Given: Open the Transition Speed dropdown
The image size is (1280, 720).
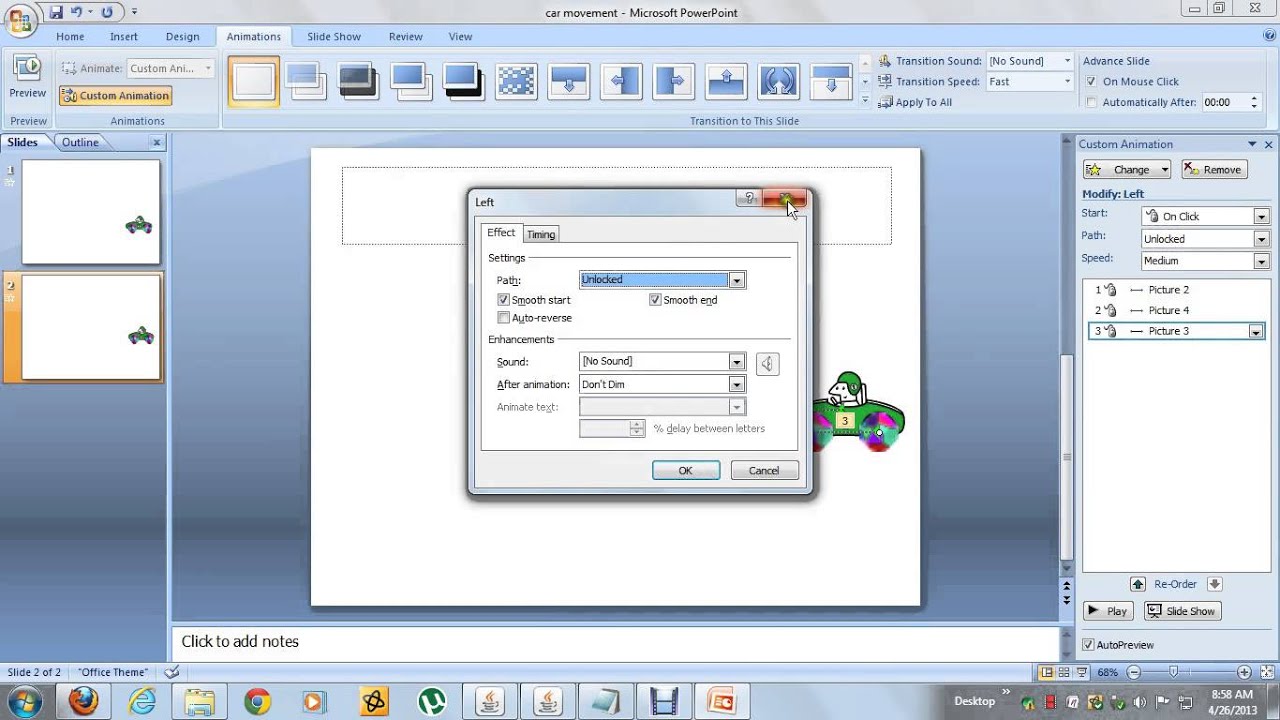Looking at the screenshot, I should (1067, 82).
